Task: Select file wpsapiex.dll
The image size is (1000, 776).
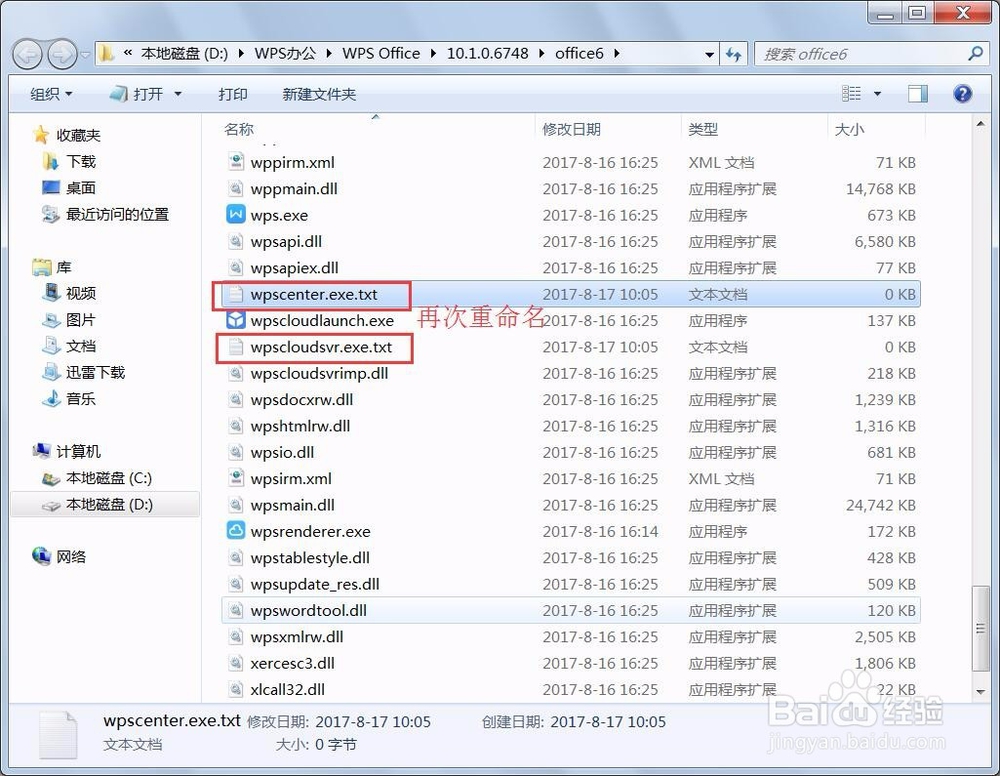Action: tap(571, 268)
